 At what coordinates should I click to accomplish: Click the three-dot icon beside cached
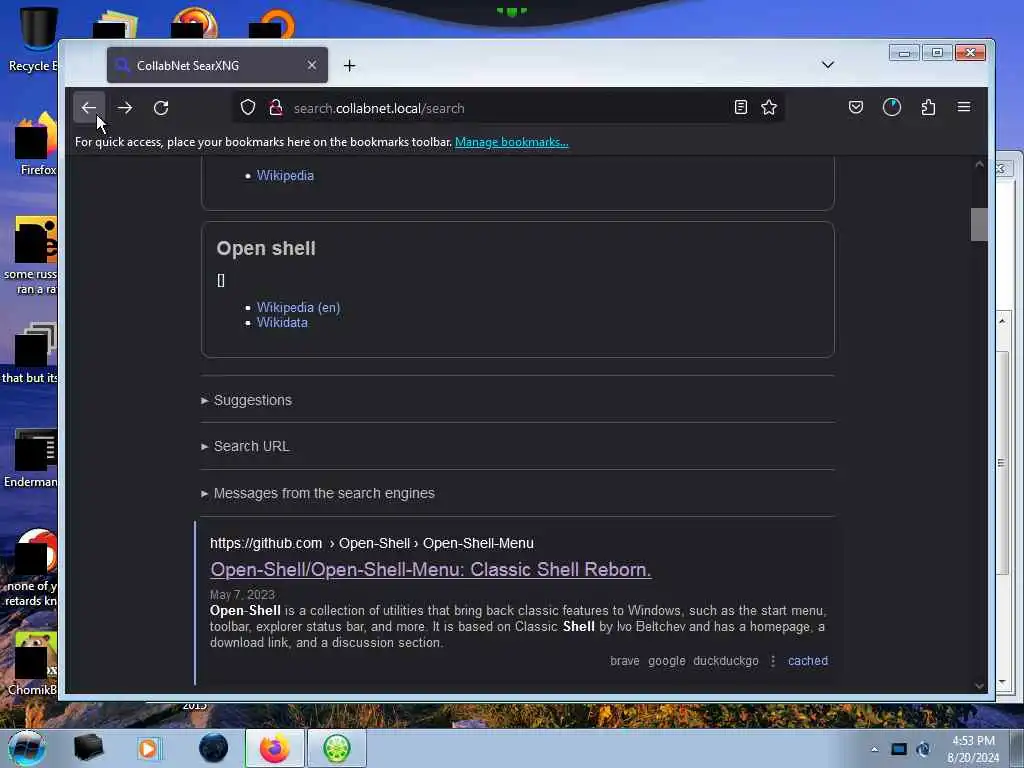pos(773,661)
